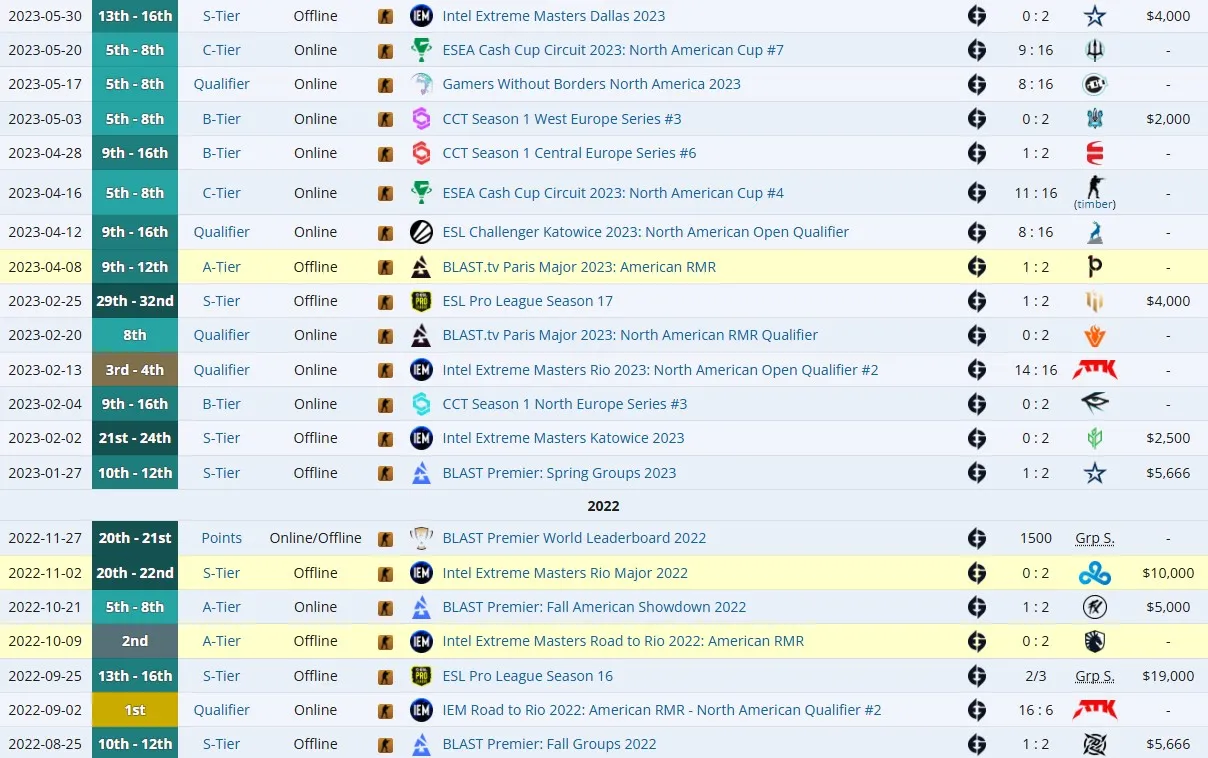
Task: Click the red CCT icon for Central Europe Series #6
Action: coord(422,153)
